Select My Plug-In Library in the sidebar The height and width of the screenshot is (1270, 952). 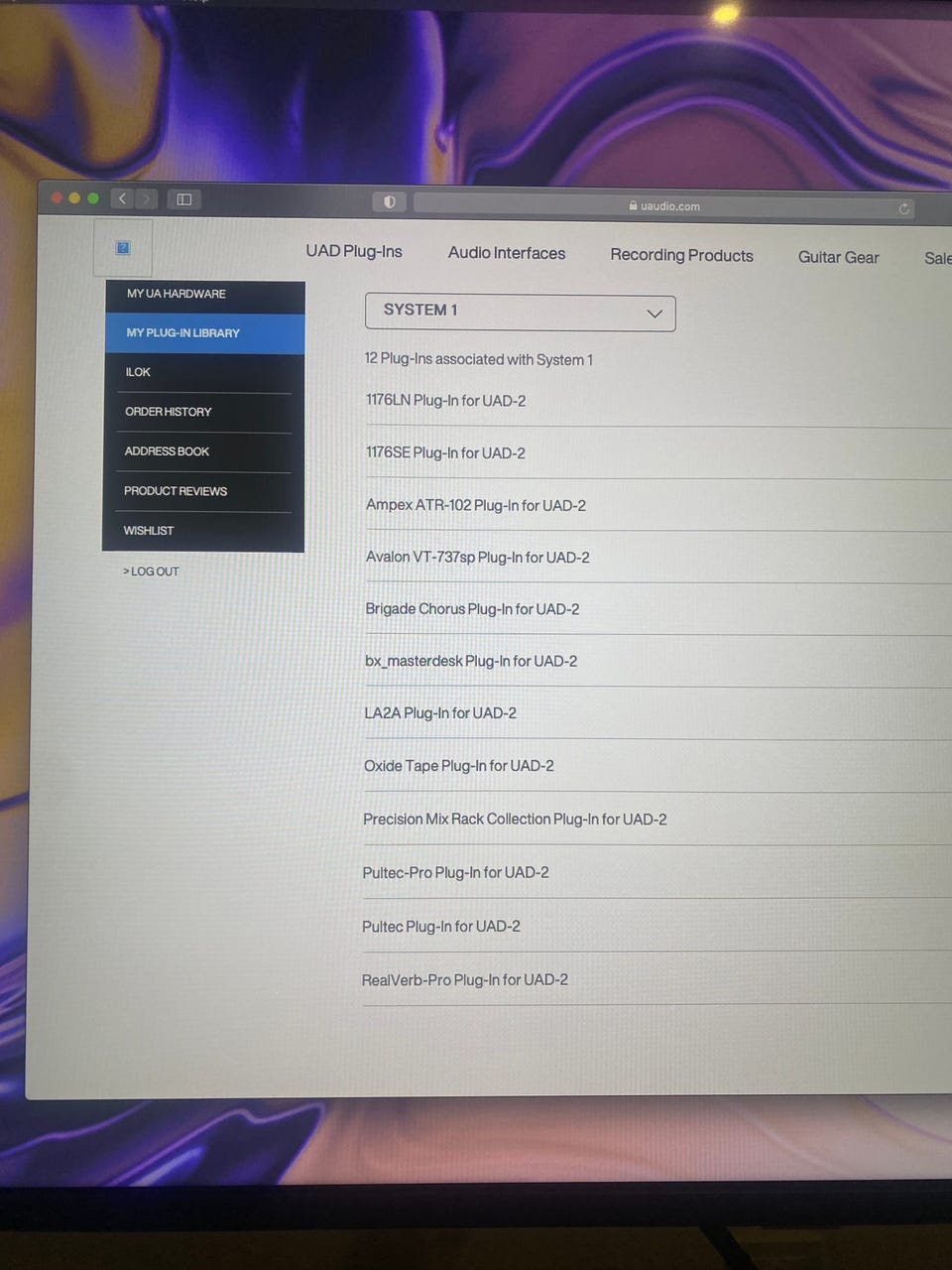tap(205, 333)
